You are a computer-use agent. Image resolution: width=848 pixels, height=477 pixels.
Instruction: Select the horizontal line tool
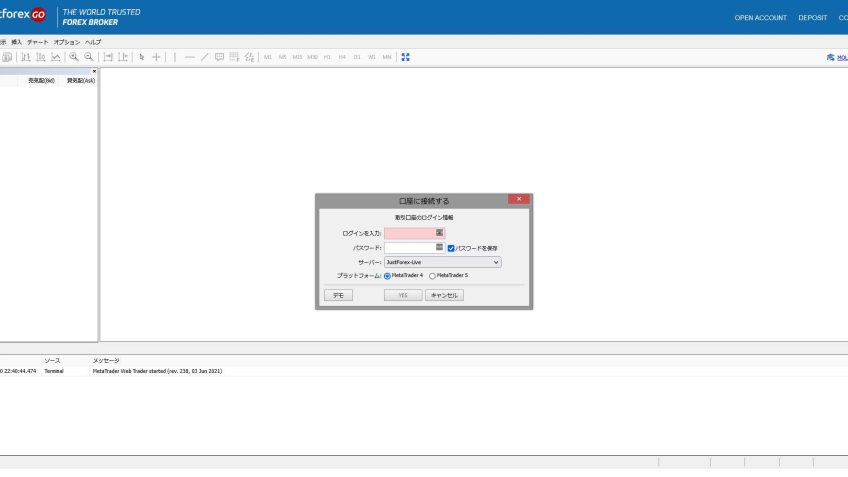click(x=190, y=57)
